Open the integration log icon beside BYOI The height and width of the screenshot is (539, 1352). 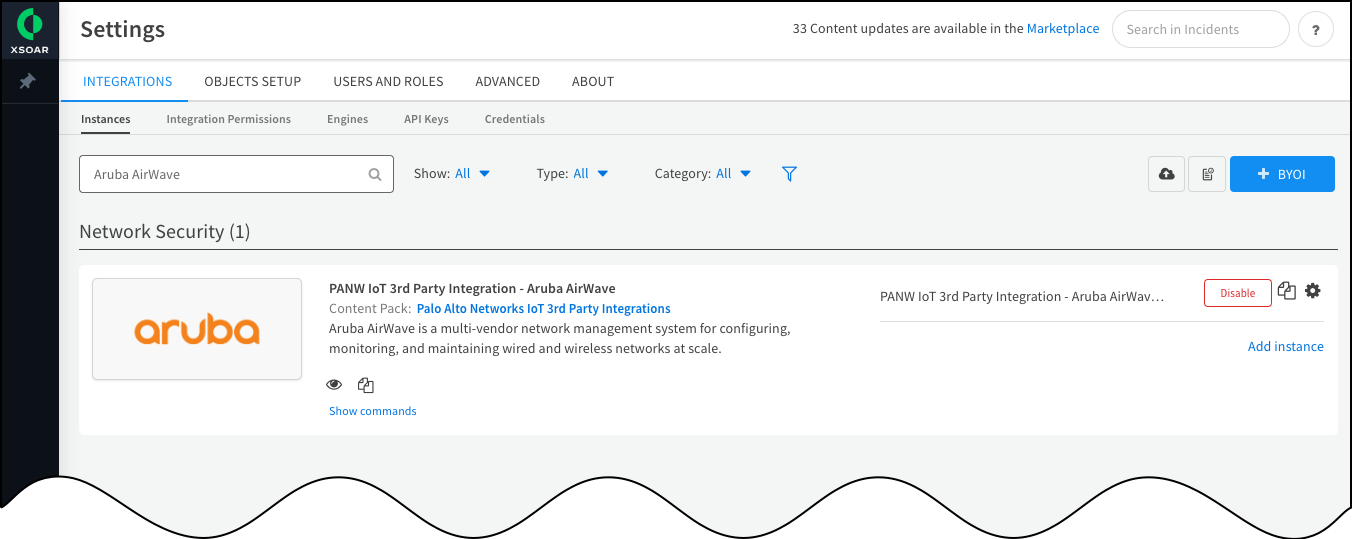tap(1207, 174)
